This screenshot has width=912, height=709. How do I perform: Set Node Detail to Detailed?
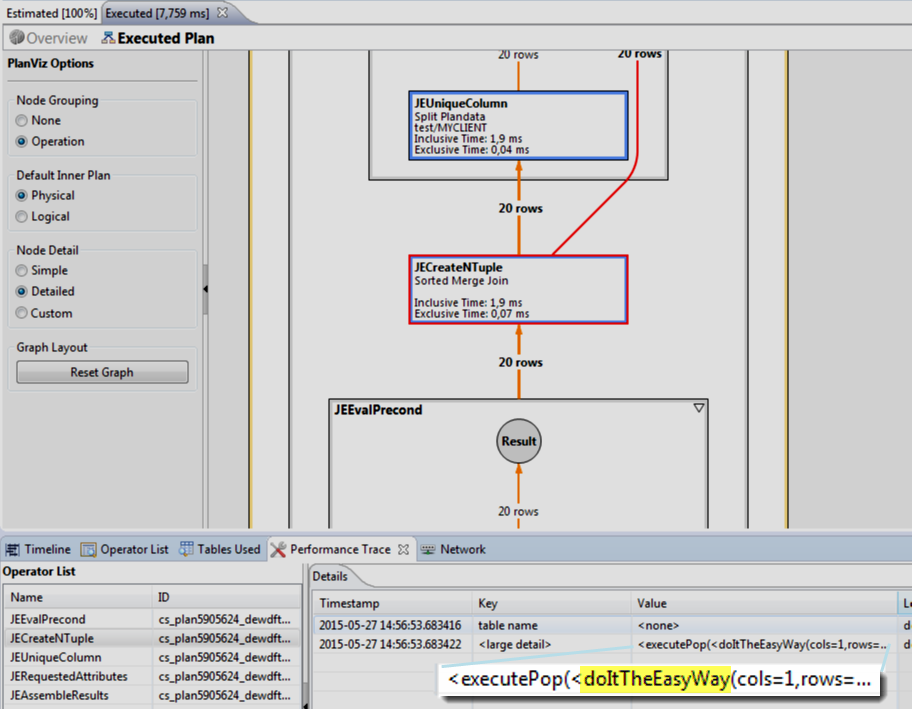pos(22,292)
